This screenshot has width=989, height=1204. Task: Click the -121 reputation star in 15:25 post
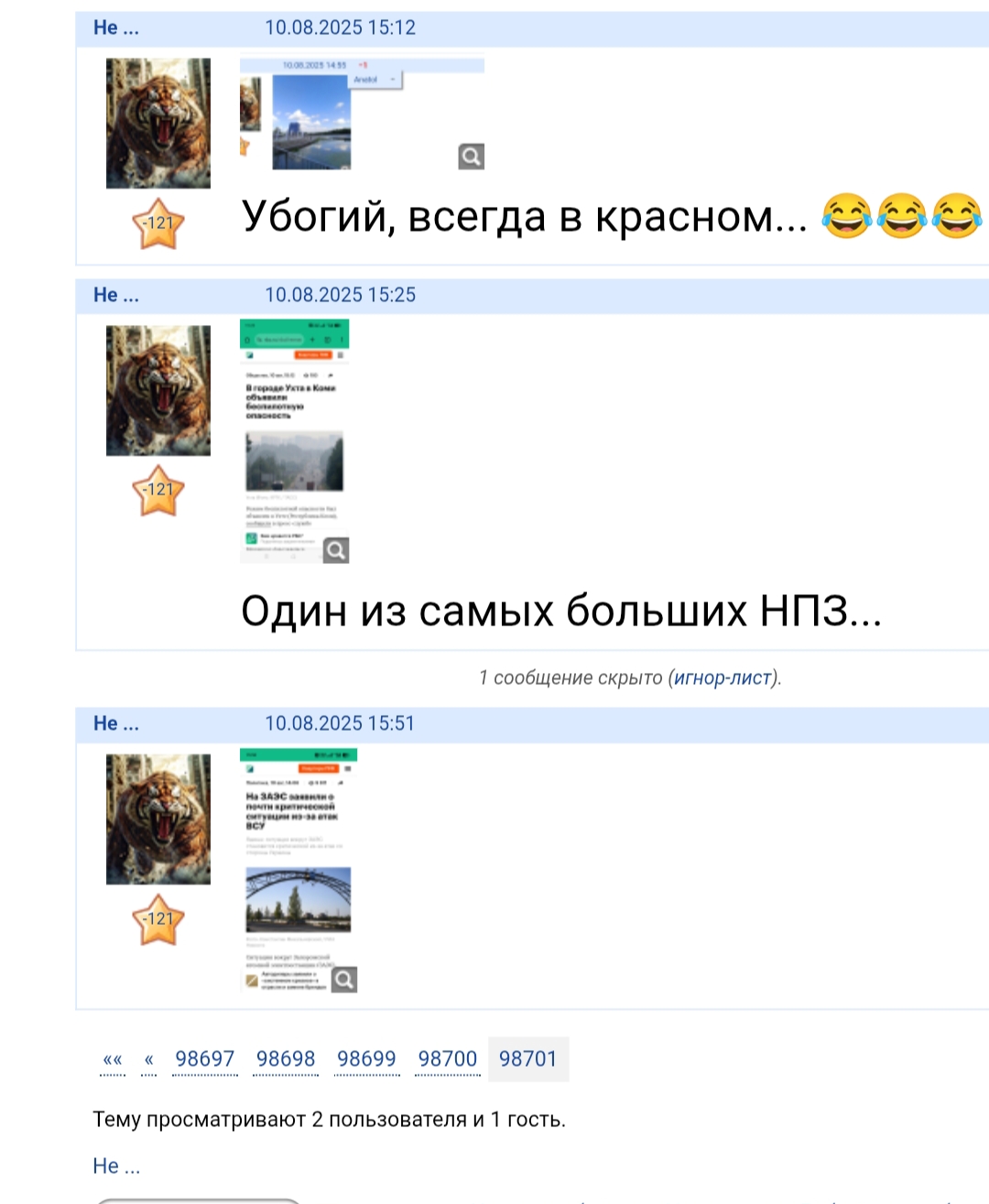(158, 491)
